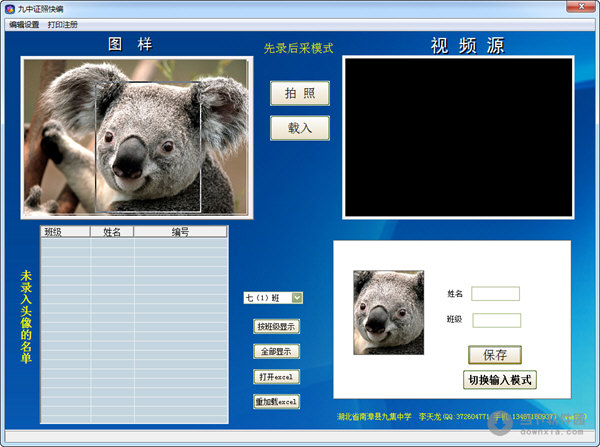This screenshot has height=447, width=600.
Task: Click the 按班级显示 button
Action: point(276,326)
